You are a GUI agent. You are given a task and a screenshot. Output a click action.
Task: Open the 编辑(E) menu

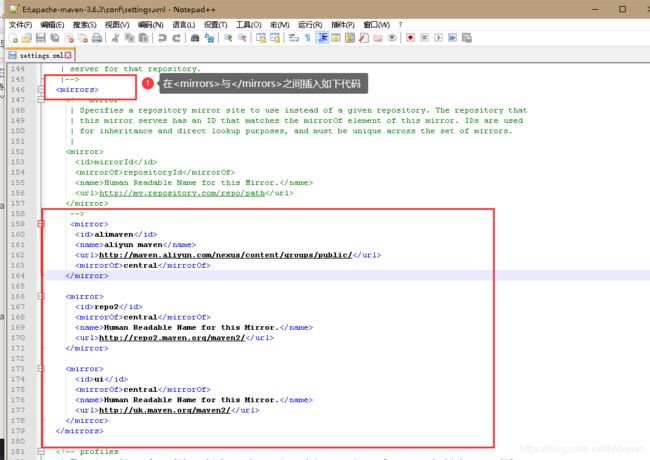(52, 25)
